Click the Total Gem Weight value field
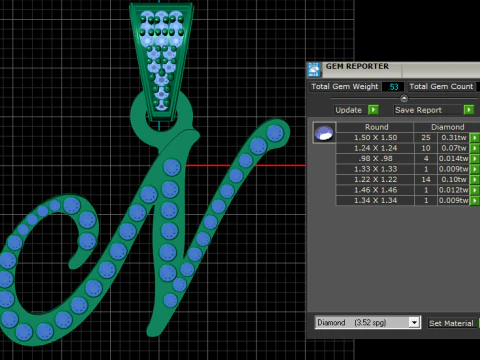This screenshot has height=360, width=480. point(393,87)
